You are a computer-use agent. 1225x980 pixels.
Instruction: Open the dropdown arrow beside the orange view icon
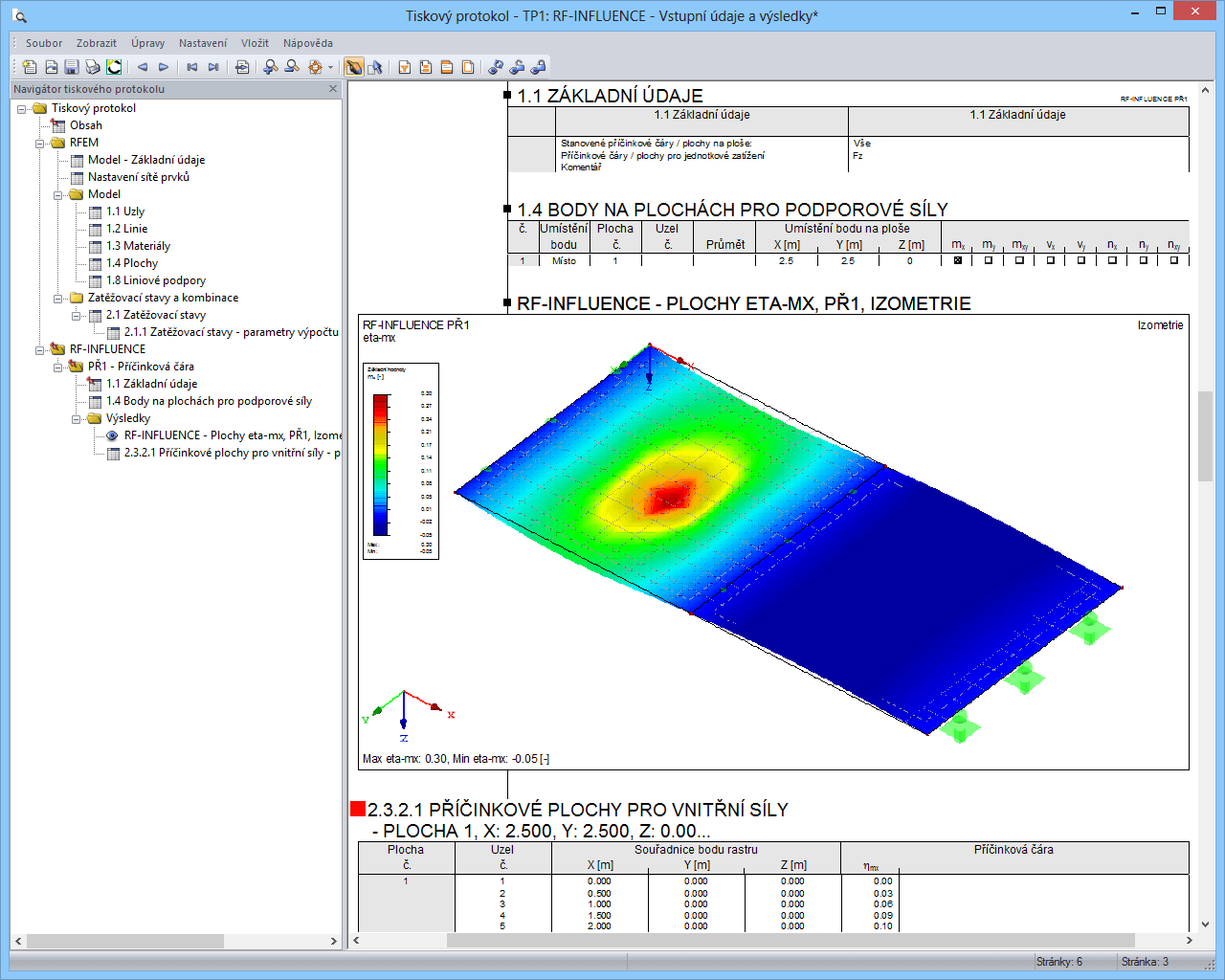tap(330, 67)
